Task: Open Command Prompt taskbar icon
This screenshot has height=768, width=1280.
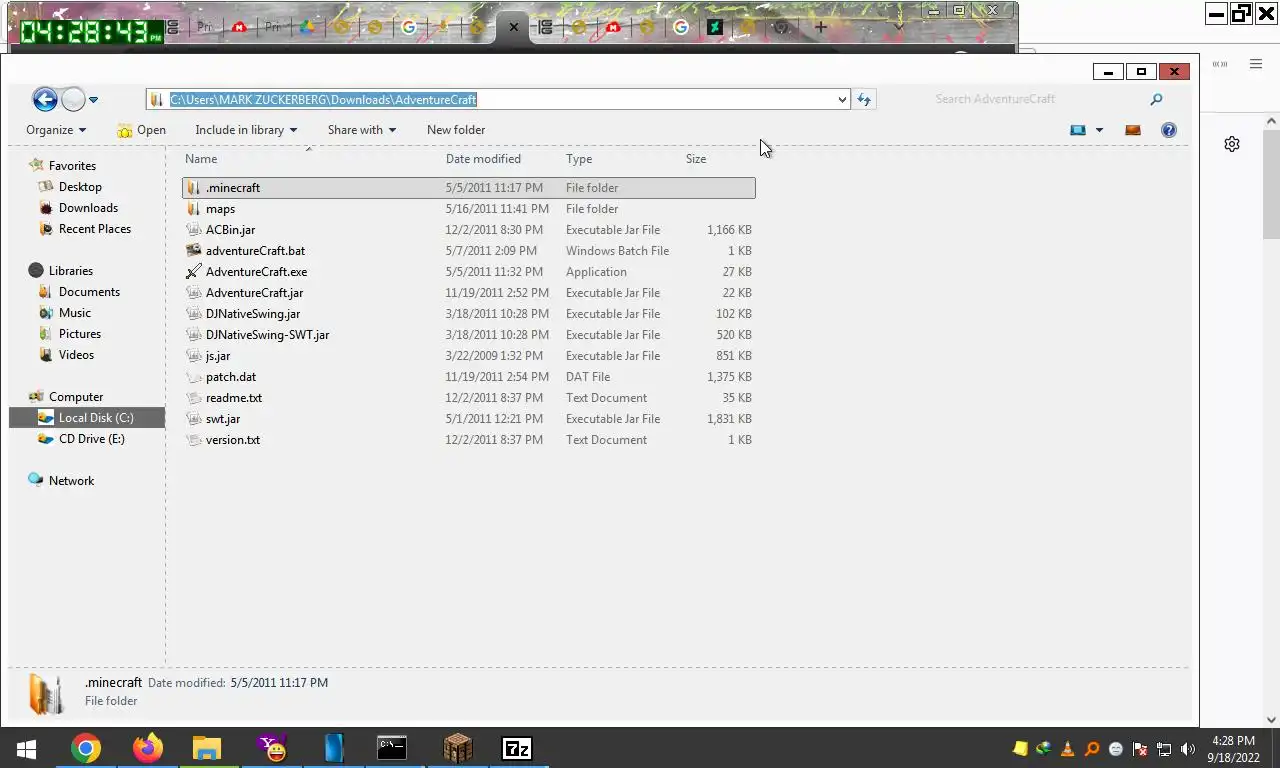Action: [x=392, y=749]
